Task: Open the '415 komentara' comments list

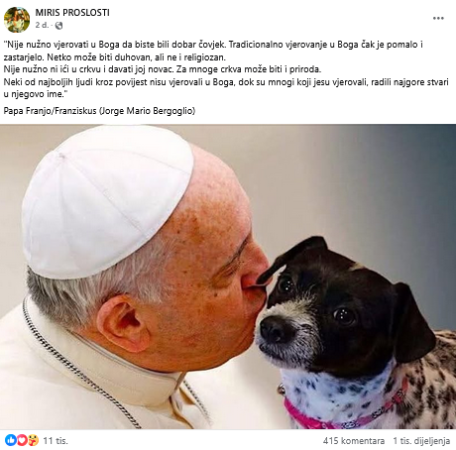Action: [x=353, y=441]
